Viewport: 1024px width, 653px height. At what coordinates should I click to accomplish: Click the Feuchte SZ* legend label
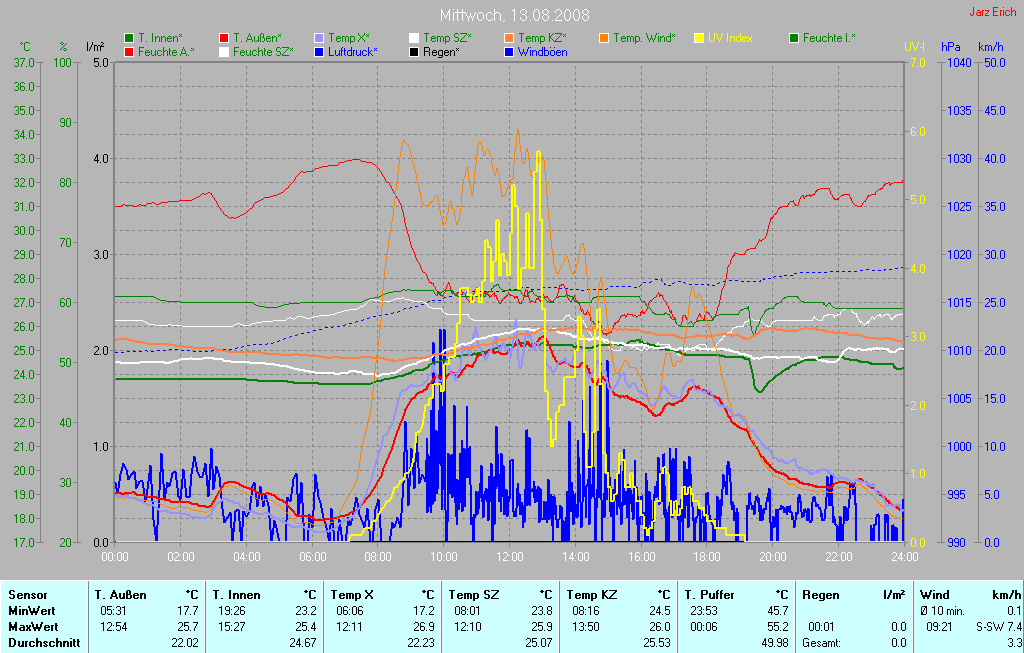(x=263, y=52)
